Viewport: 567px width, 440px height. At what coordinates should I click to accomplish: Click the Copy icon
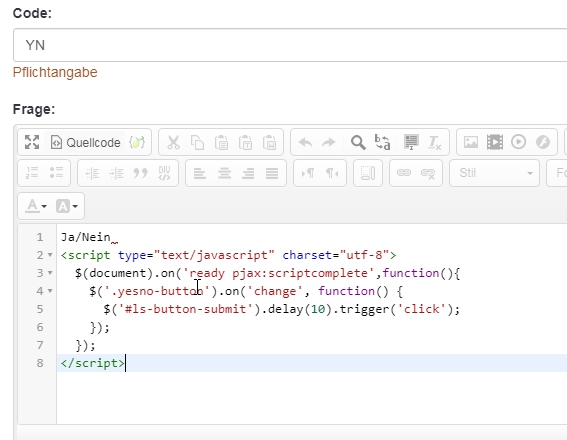197,142
